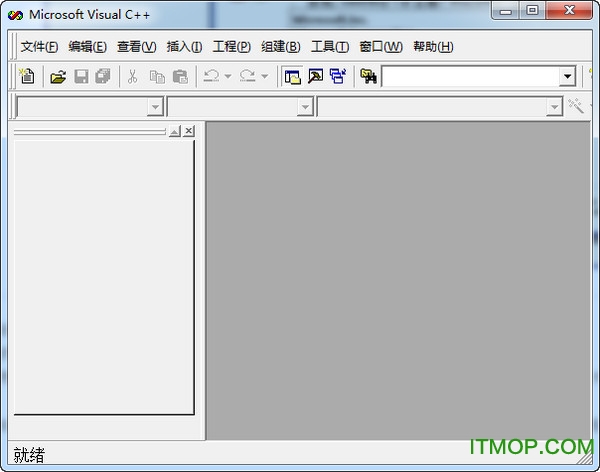Viewport: 600px width, 472px height.
Task: Open the WizardBar class combo dropdown
Action: coord(155,107)
